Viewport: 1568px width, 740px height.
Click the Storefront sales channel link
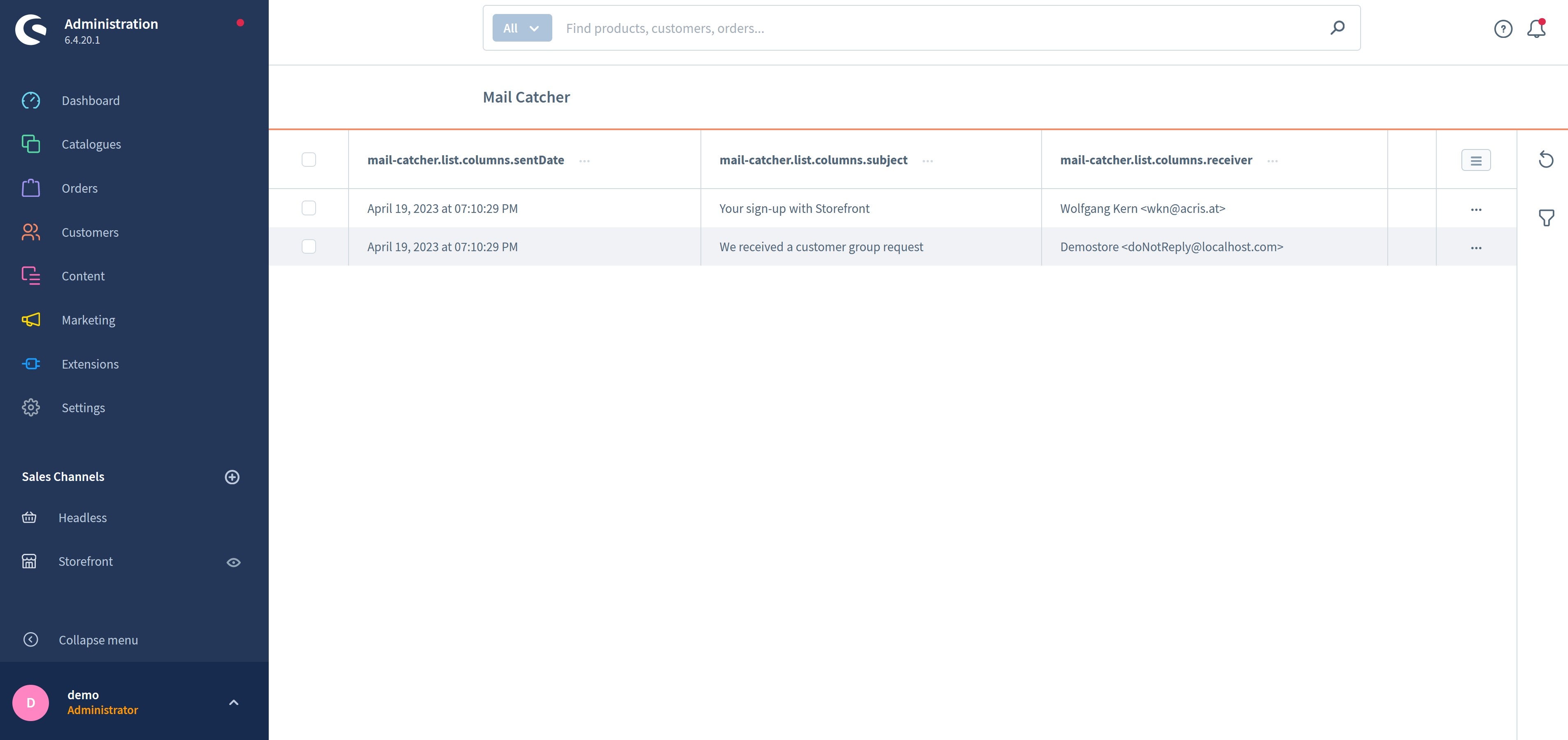(86, 561)
